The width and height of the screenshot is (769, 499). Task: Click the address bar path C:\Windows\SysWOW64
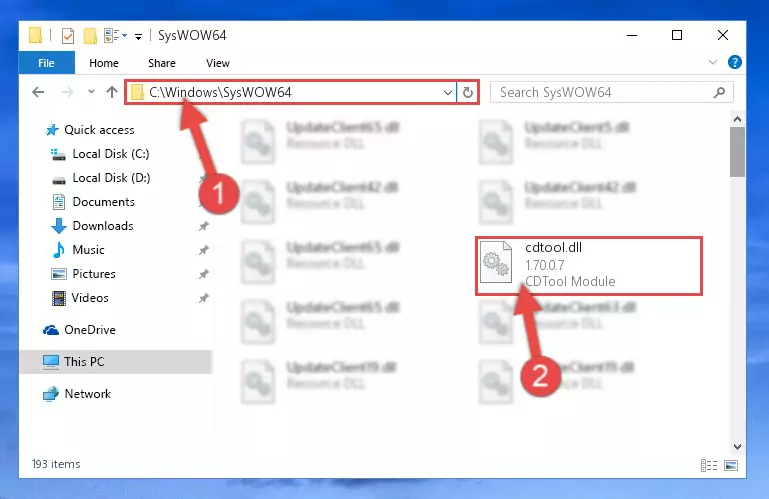pos(220,92)
